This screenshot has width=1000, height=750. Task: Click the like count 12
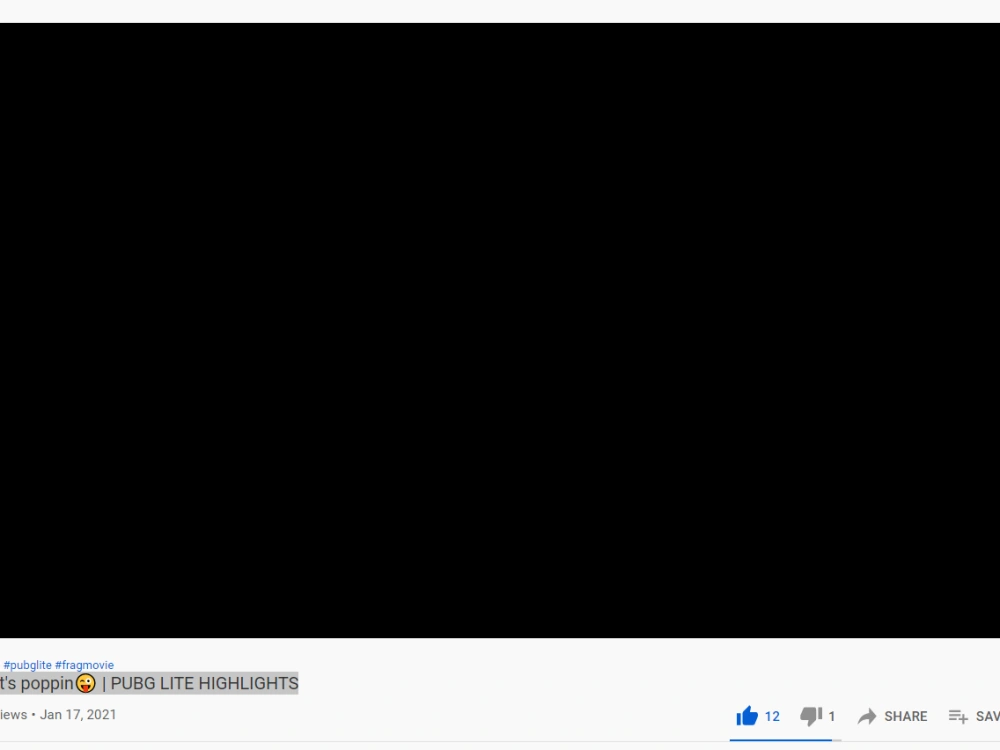pyautogui.click(x=772, y=716)
